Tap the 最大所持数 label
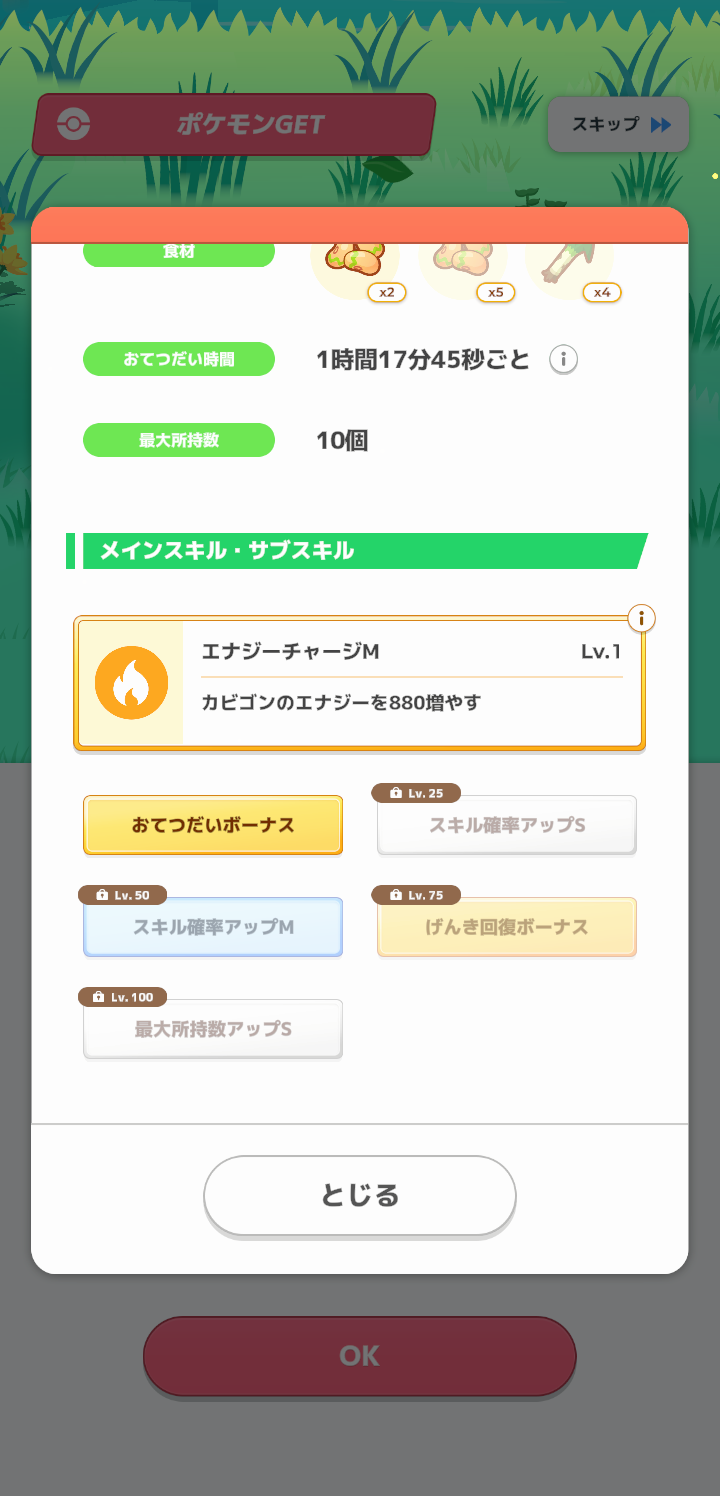The width and height of the screenshot is (720, 1496). pyautogui.click(x=179, y=440)
